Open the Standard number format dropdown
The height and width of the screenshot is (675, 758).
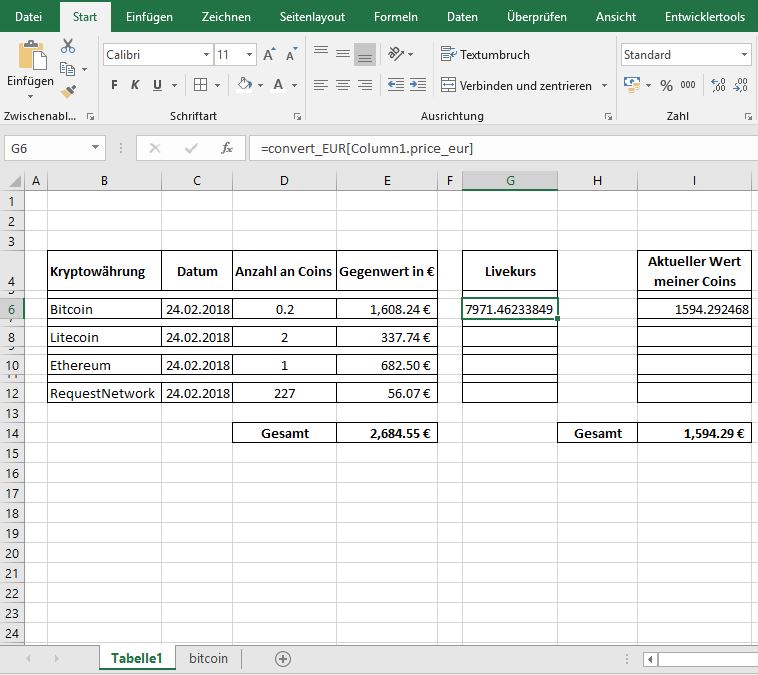(744, 55)
